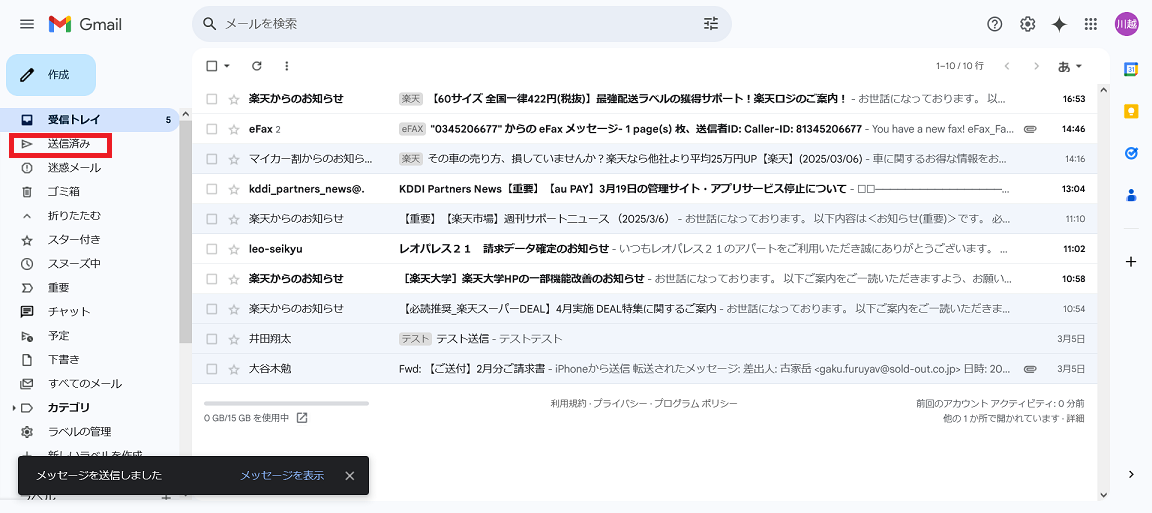Open the 送信済み folder
This screenshot has height=513, width=1152.
point(68,144)
